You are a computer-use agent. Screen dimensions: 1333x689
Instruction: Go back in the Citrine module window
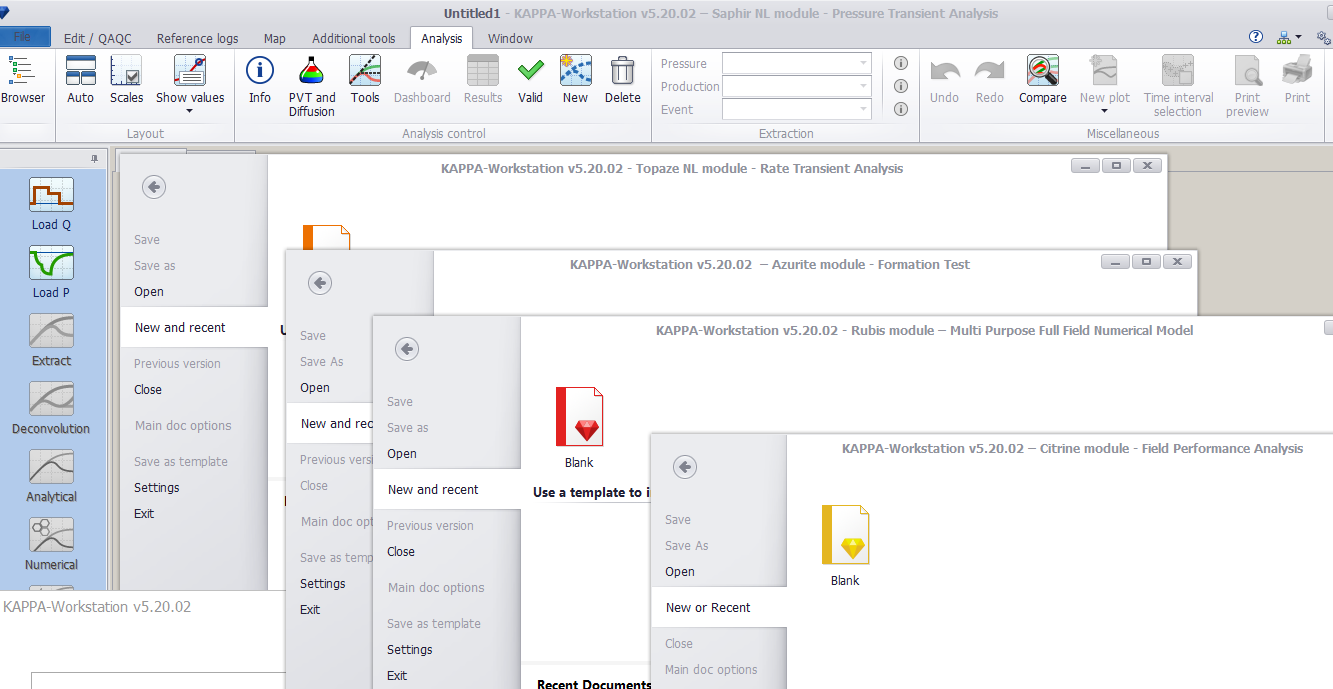point(685,467)
